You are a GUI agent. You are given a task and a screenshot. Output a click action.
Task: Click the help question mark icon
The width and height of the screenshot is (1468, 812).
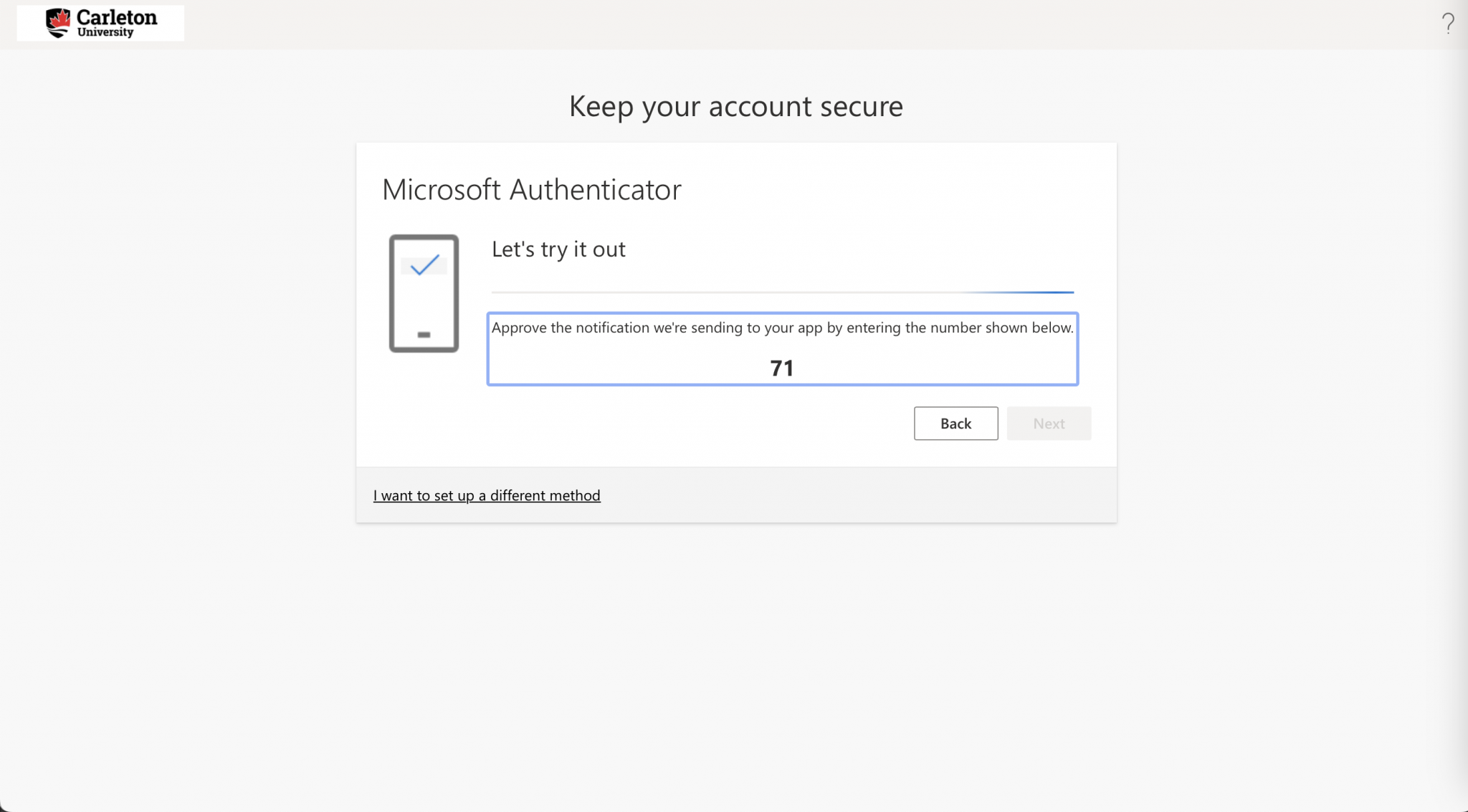coord(1448,24)
